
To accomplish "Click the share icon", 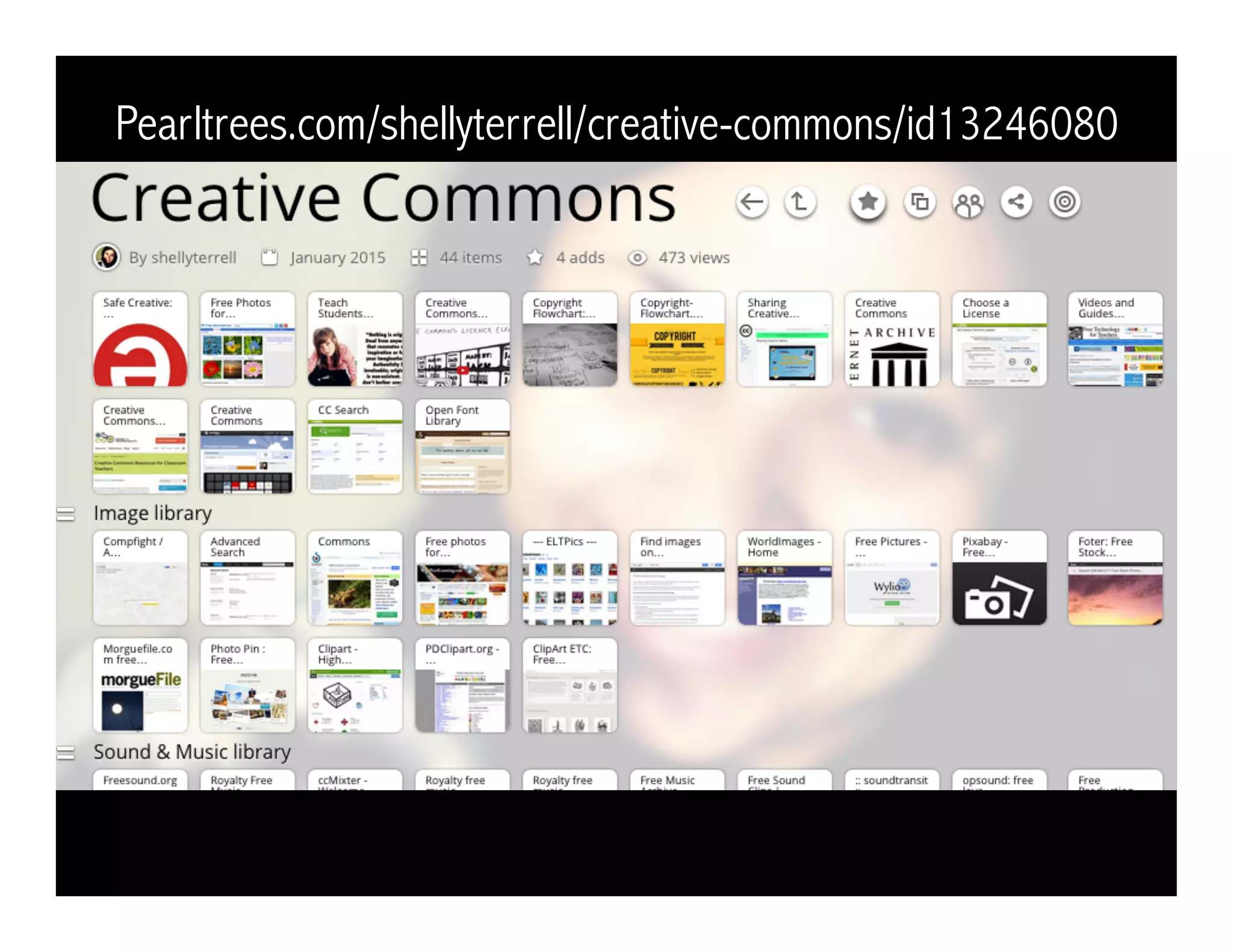I will [x=1016, y=202].
